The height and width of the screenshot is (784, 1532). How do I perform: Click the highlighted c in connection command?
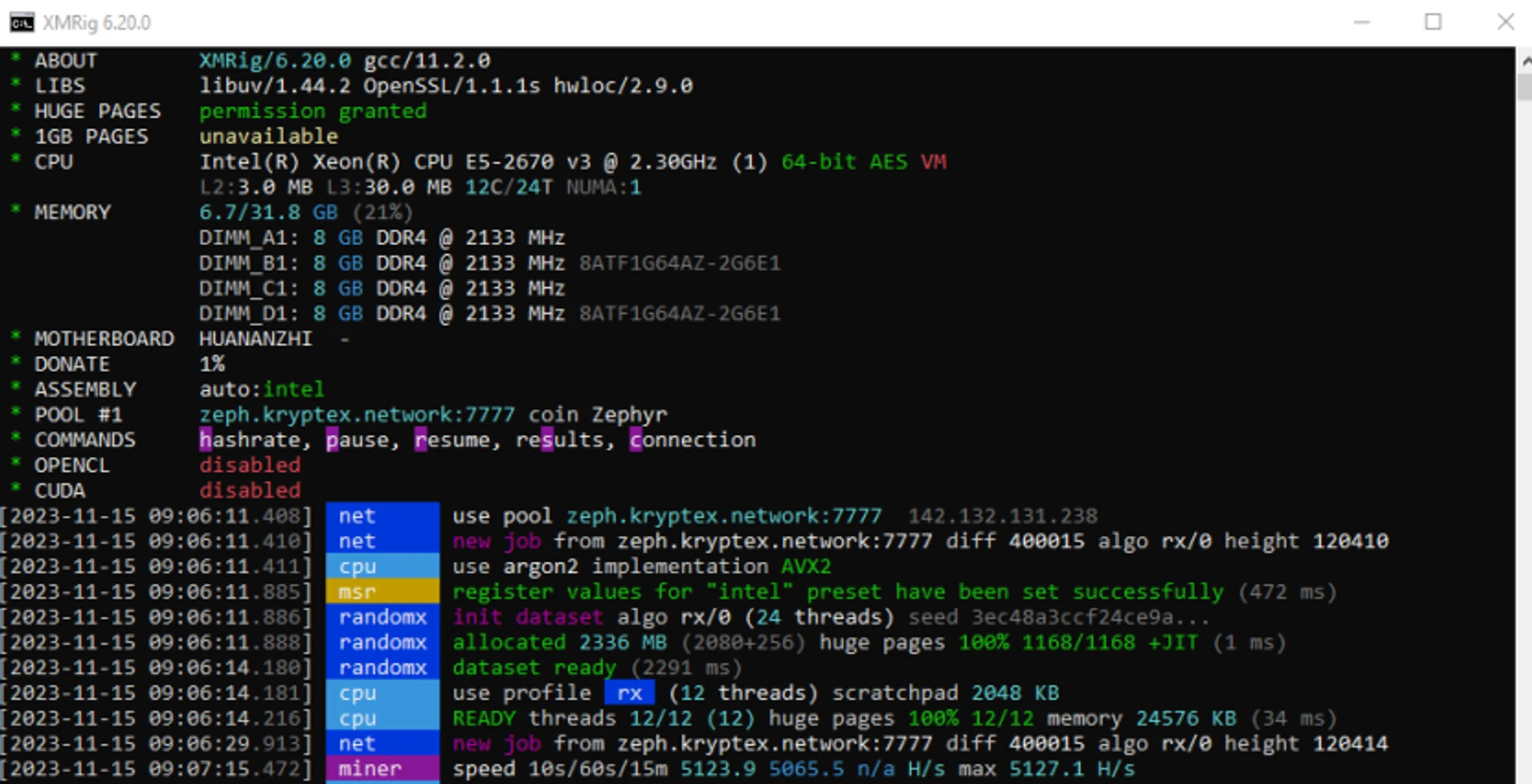click(636, 440)
